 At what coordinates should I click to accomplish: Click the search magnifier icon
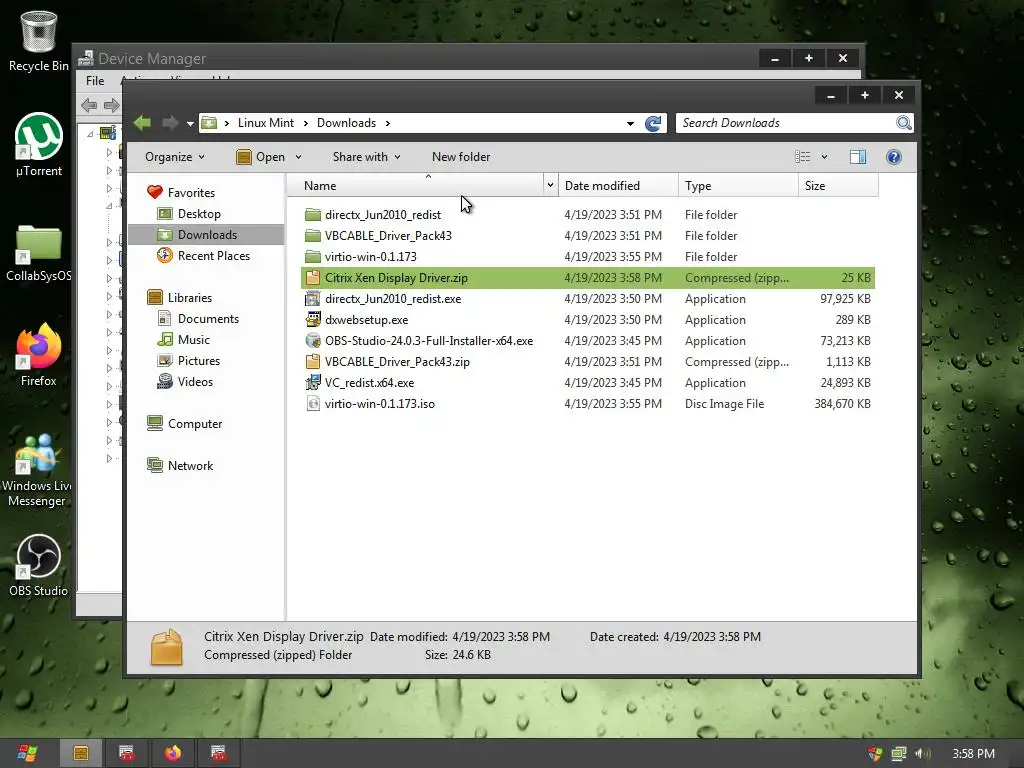[903, 123]
